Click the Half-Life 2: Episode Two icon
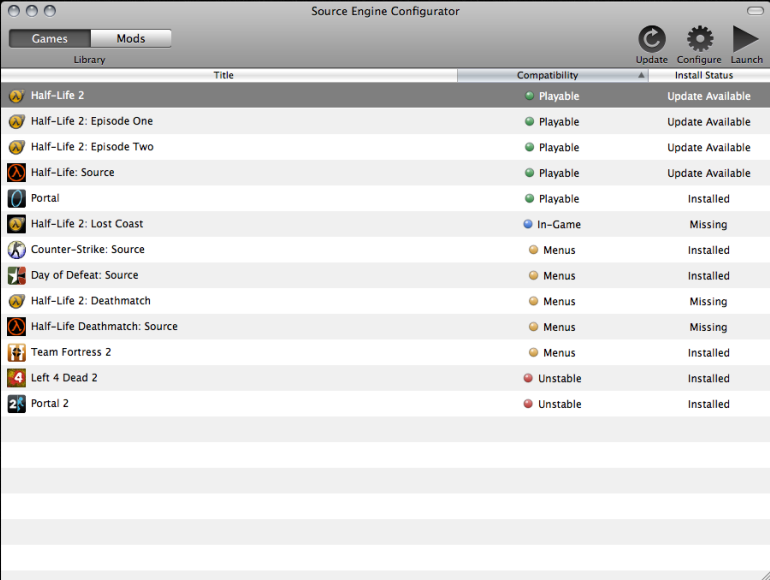770x580 pixels. pos(16,147)
